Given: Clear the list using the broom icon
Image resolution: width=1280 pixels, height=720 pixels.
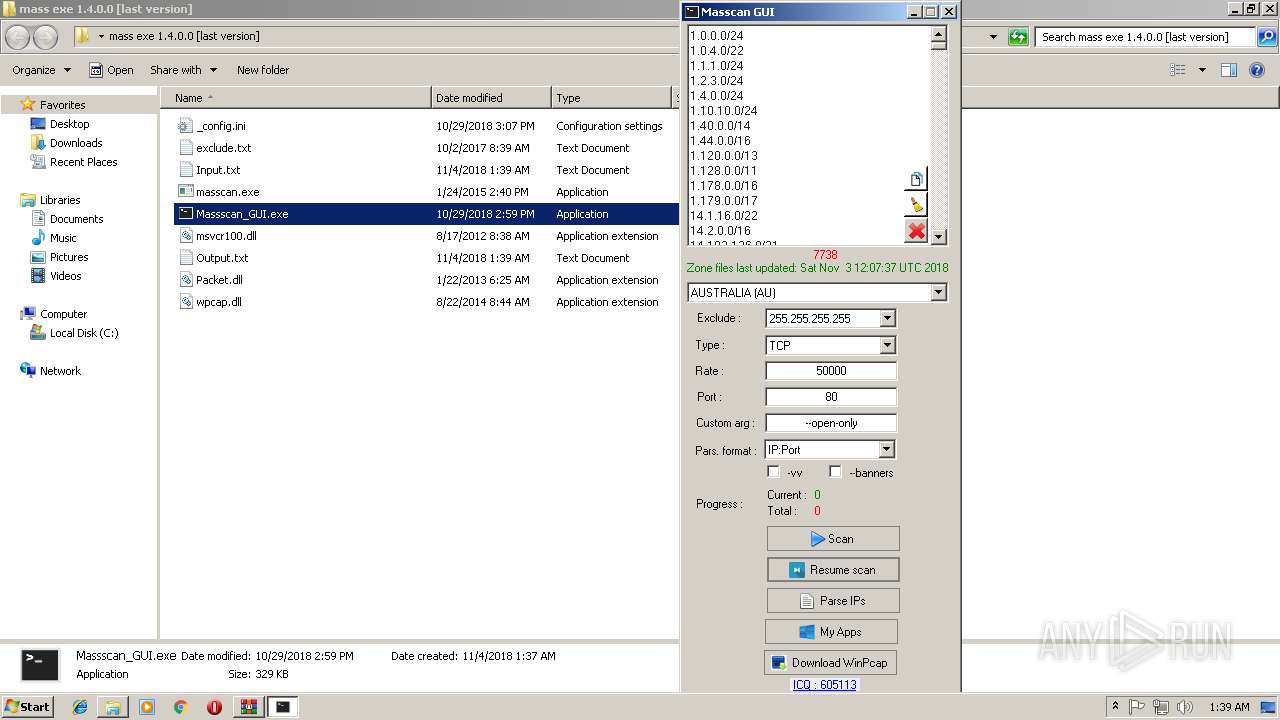Looking at the screenshot, I should [x=916, y=205].
